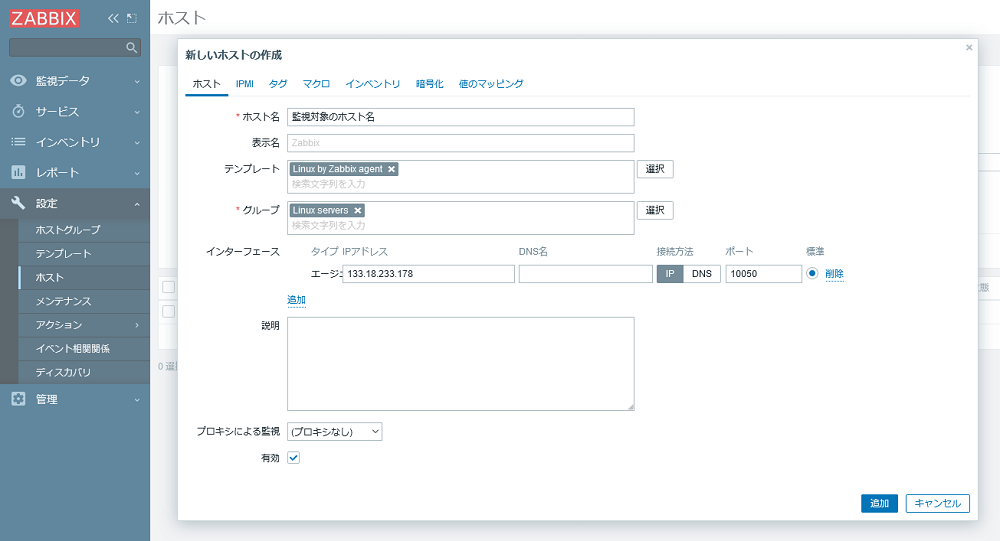This screenshot has width=1000, height=541.
Task: Click the 削除 link for the interface
Action: click(x=834, y=274)
